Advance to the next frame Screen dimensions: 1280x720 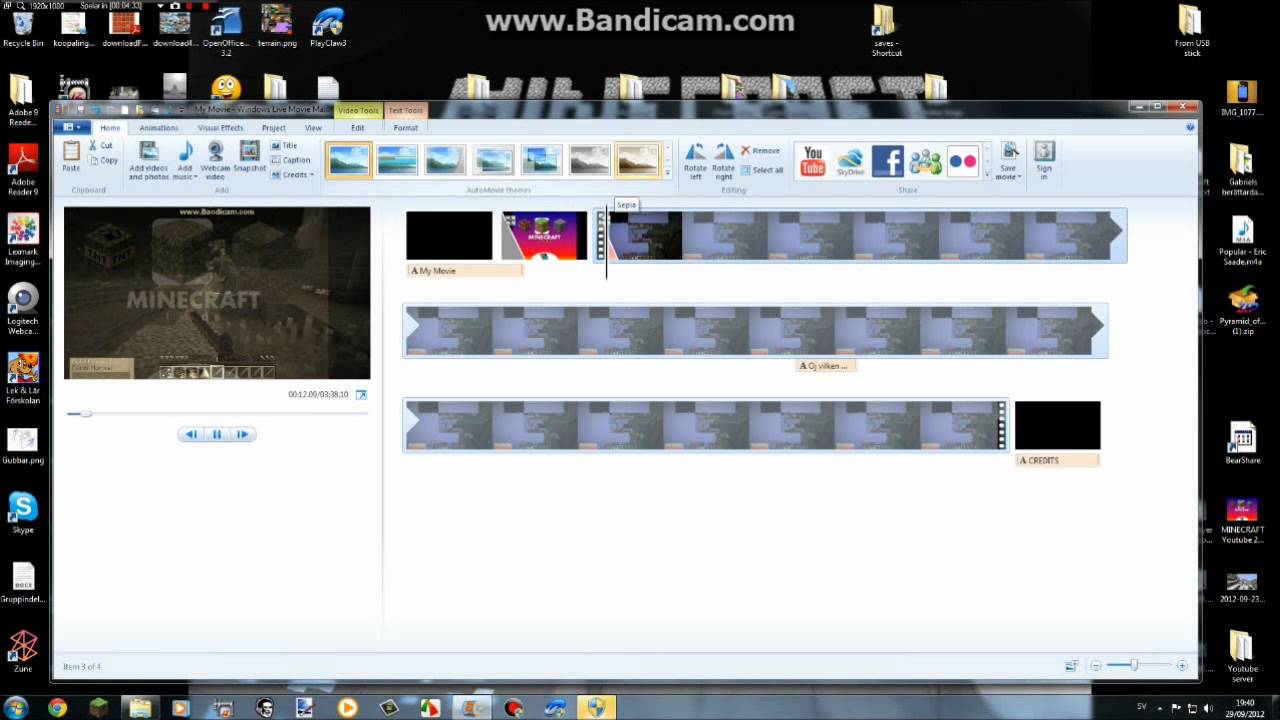[242, 434]
